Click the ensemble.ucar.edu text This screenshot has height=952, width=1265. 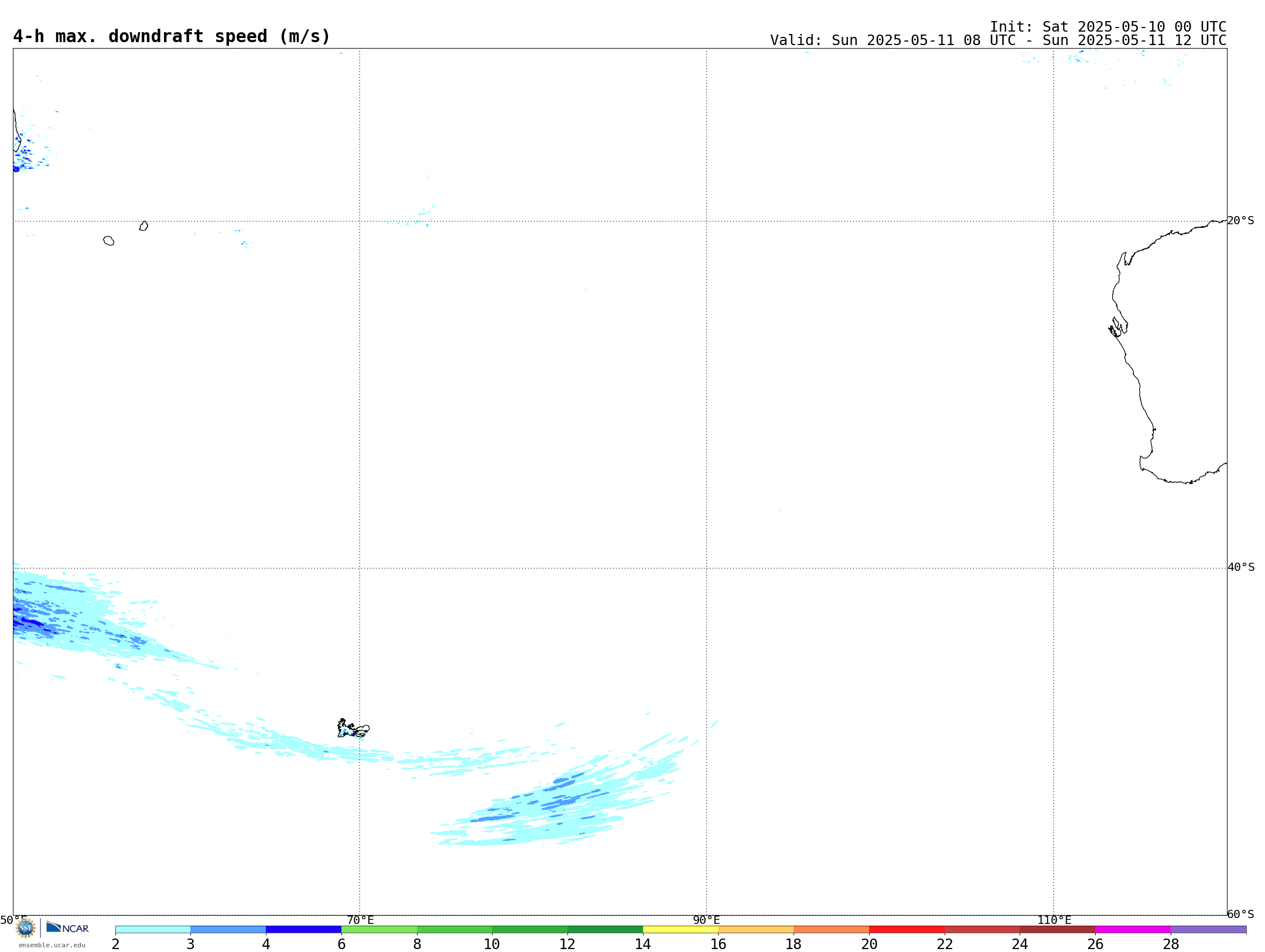tap(52, 945)
